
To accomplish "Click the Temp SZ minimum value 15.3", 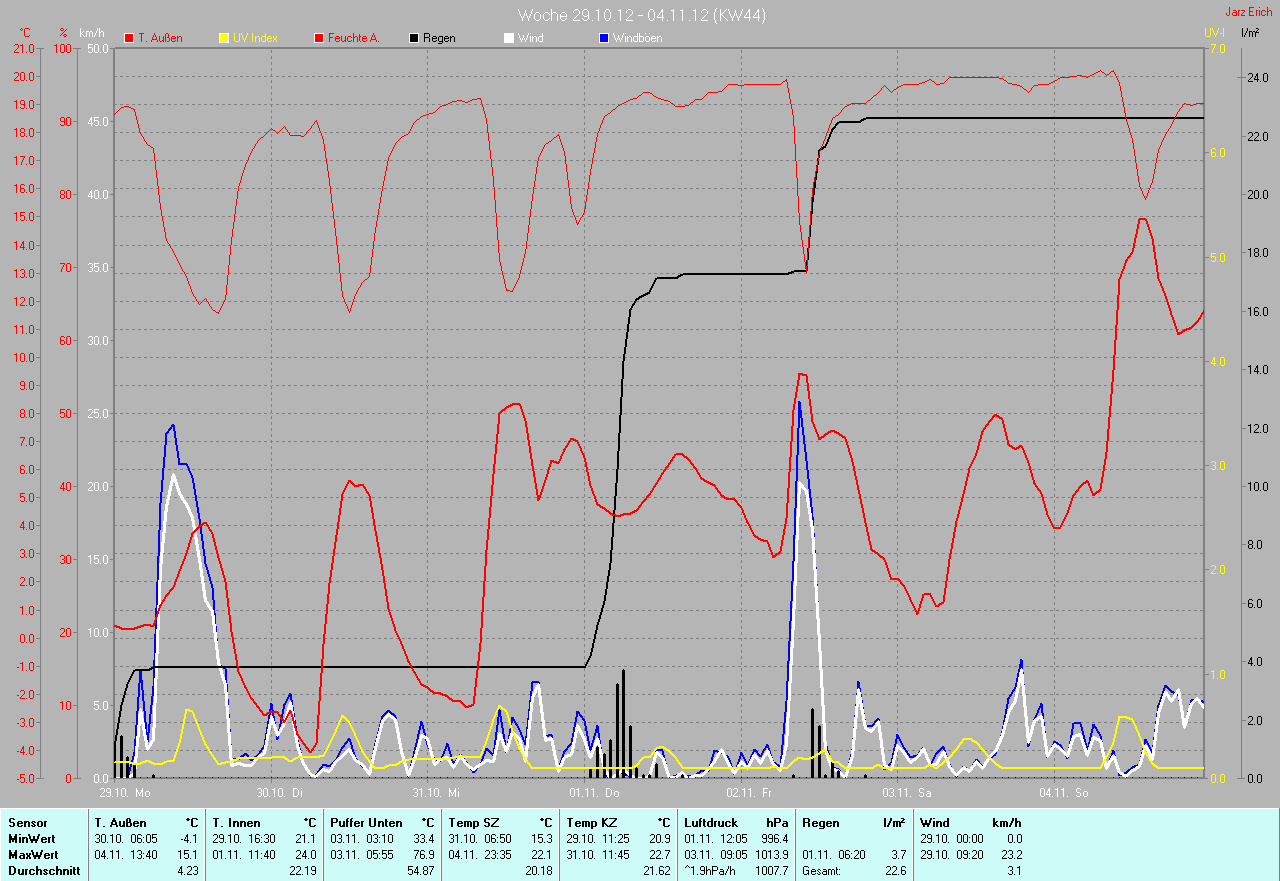I will [x=541, y=839].
